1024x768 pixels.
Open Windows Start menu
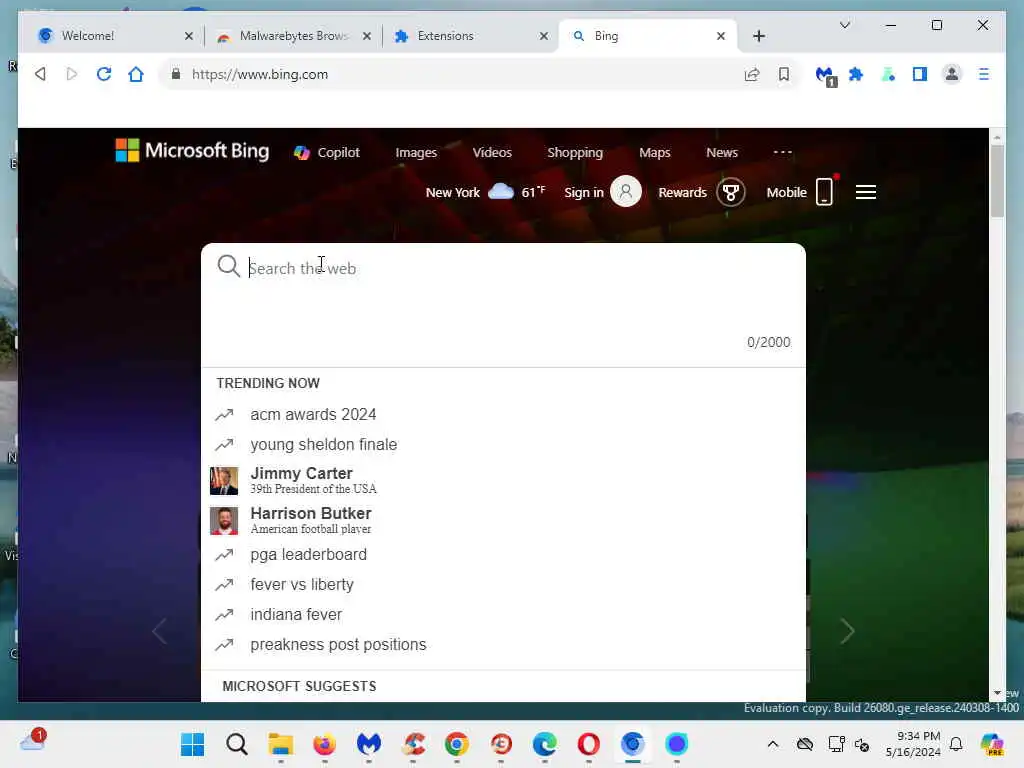[193, 744]
